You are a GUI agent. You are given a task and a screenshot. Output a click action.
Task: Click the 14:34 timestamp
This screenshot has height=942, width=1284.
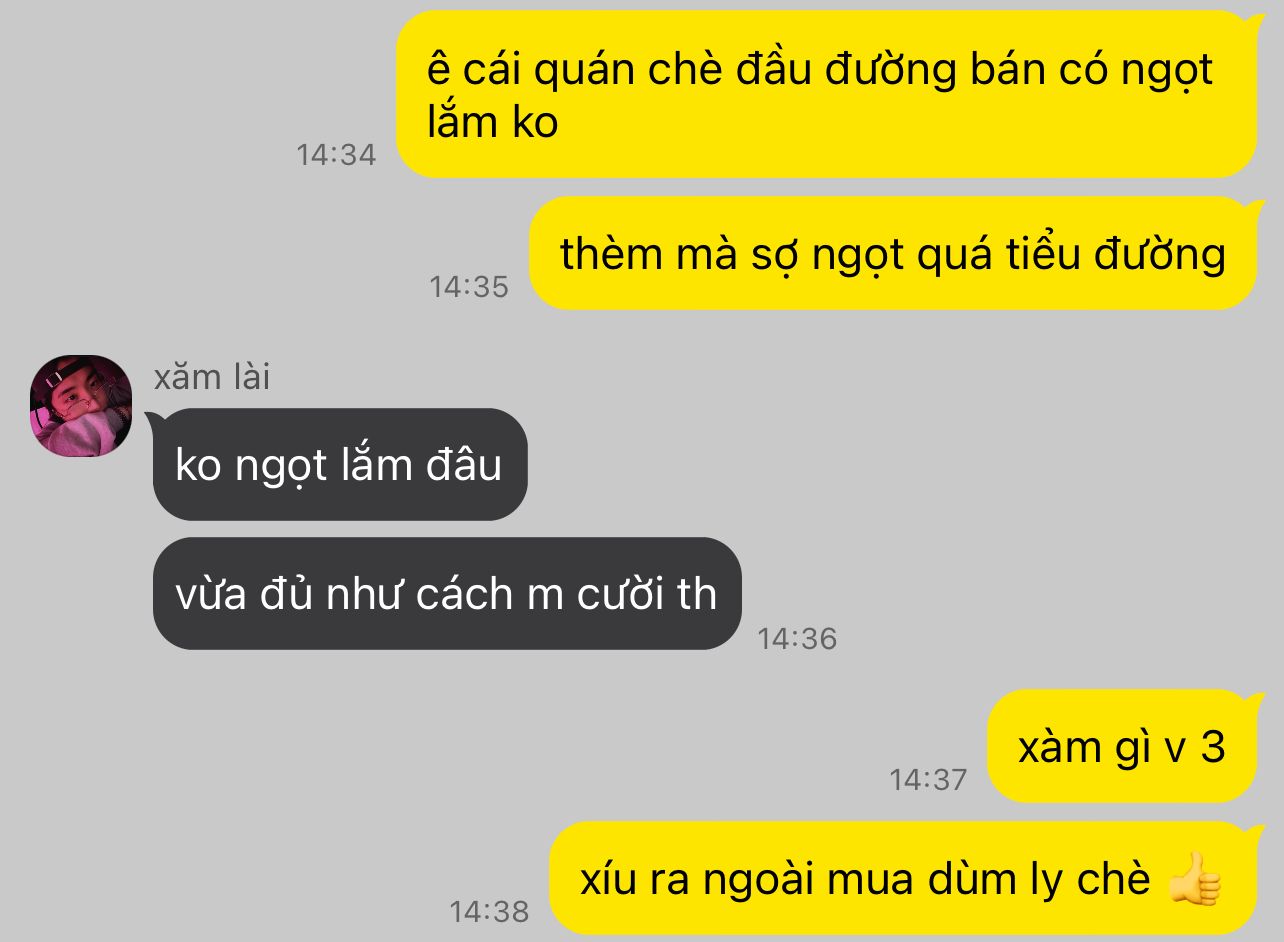(x=336, y=155)
